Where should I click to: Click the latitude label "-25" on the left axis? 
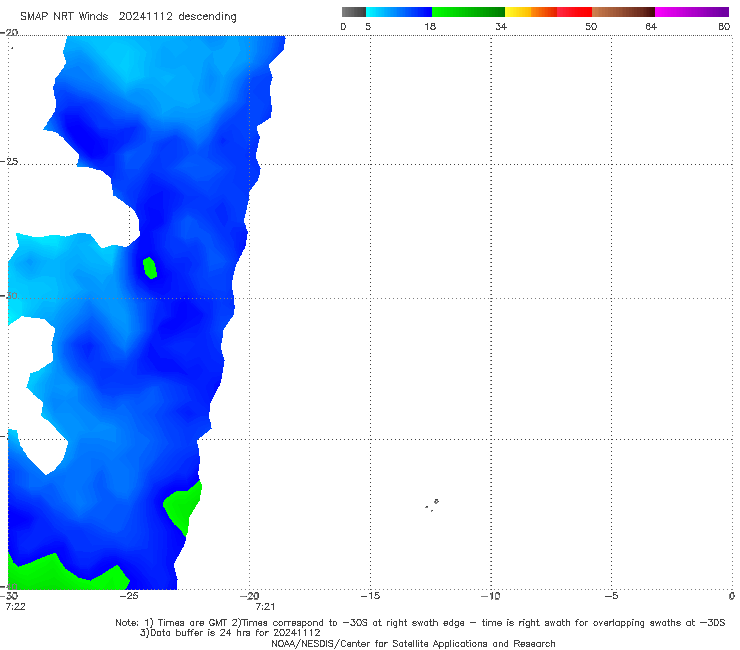point(9,161)
